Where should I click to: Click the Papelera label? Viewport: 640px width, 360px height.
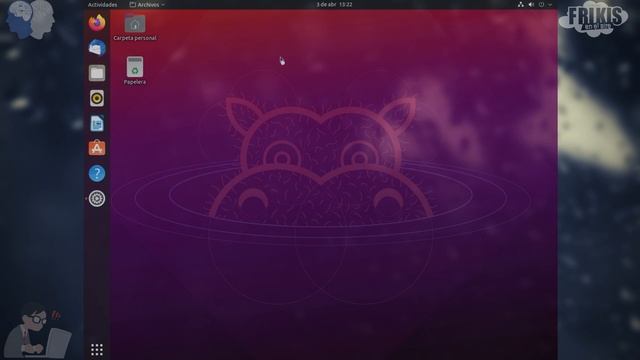pyautogui.click(x=135, y=82)
